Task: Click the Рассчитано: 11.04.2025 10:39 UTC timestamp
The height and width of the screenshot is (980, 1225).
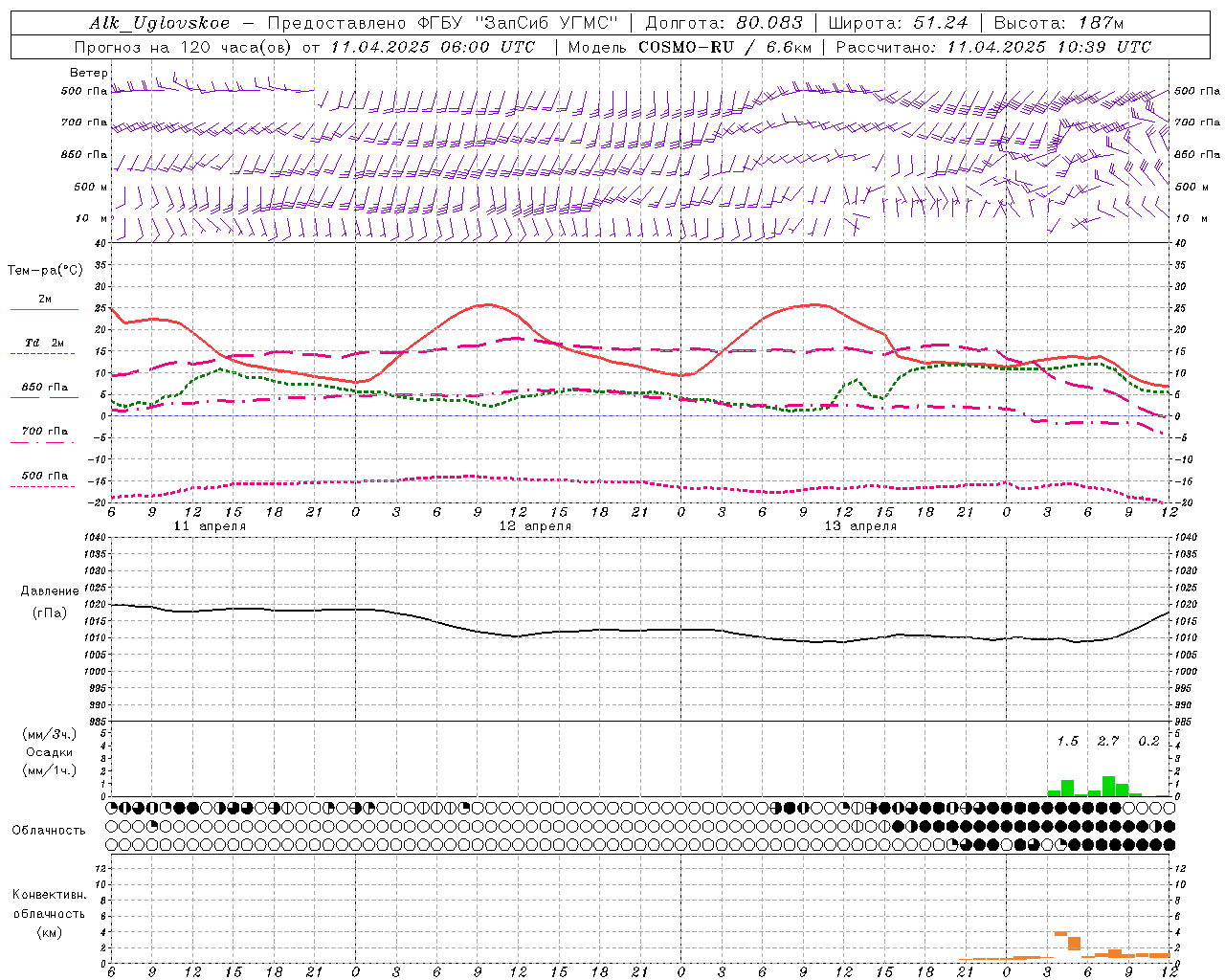Action: (993, 47)
